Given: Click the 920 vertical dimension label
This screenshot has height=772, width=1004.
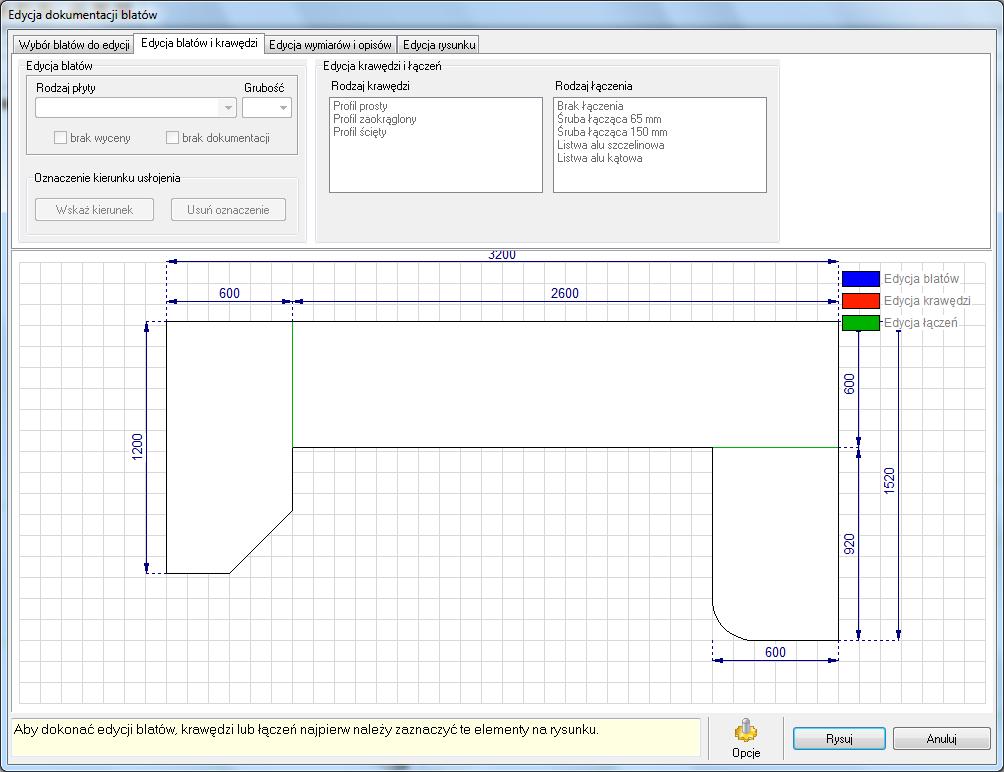Looking at the screenshot, I should tap(849, 544).
